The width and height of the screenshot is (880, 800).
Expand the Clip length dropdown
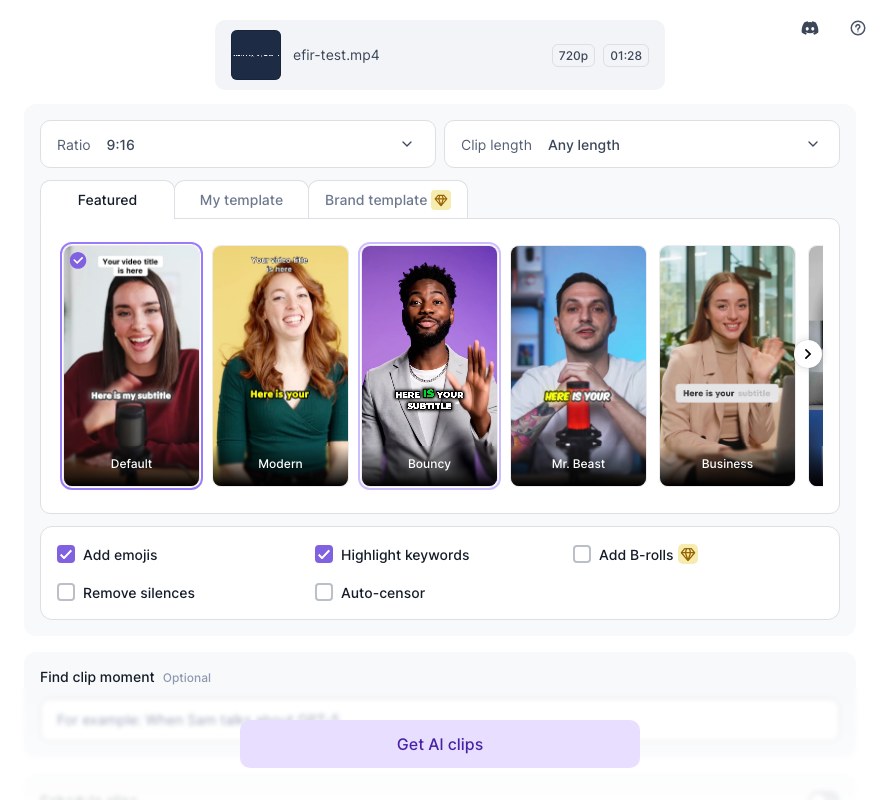click(641, 144)
